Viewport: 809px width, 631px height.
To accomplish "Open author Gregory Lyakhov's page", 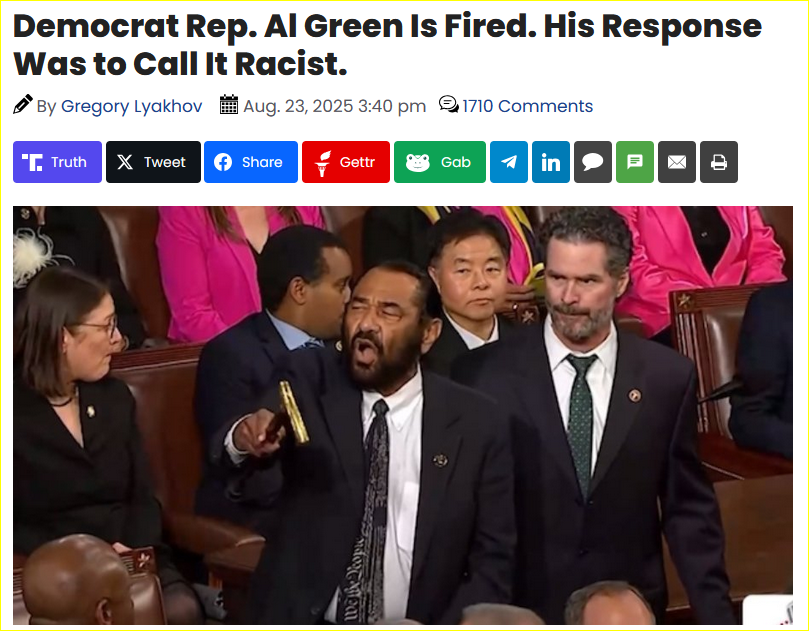I will 132,106.
